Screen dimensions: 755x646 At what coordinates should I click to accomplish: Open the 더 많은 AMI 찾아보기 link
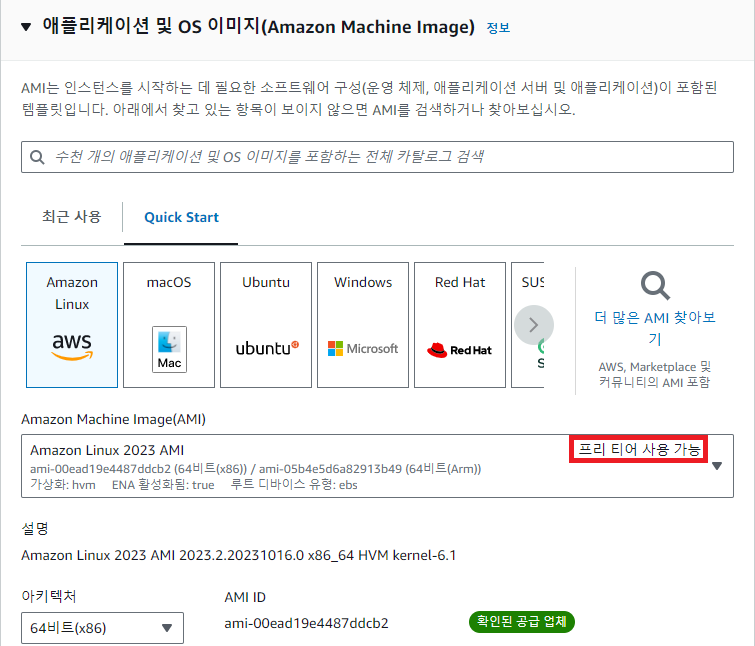pyautogui.click(x=655, y=328)
